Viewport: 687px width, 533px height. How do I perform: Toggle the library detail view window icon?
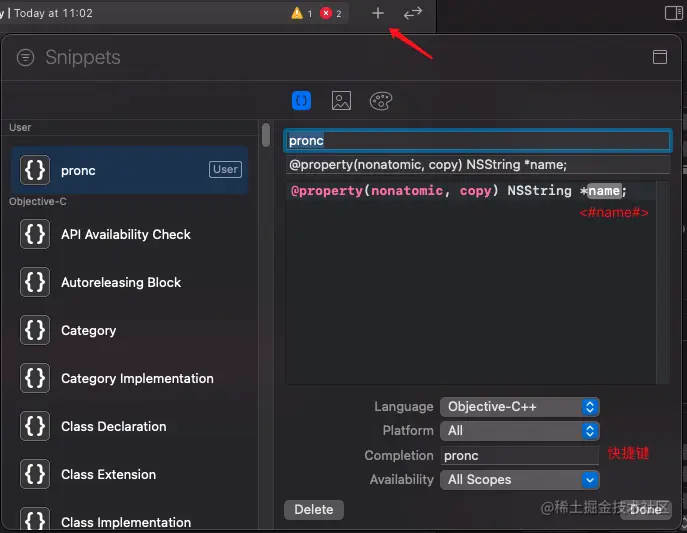(x=660, y=57)
